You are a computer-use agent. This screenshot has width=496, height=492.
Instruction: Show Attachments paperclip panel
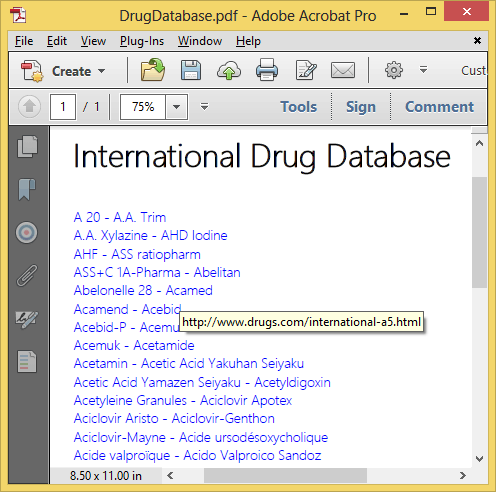click(27, 276)
